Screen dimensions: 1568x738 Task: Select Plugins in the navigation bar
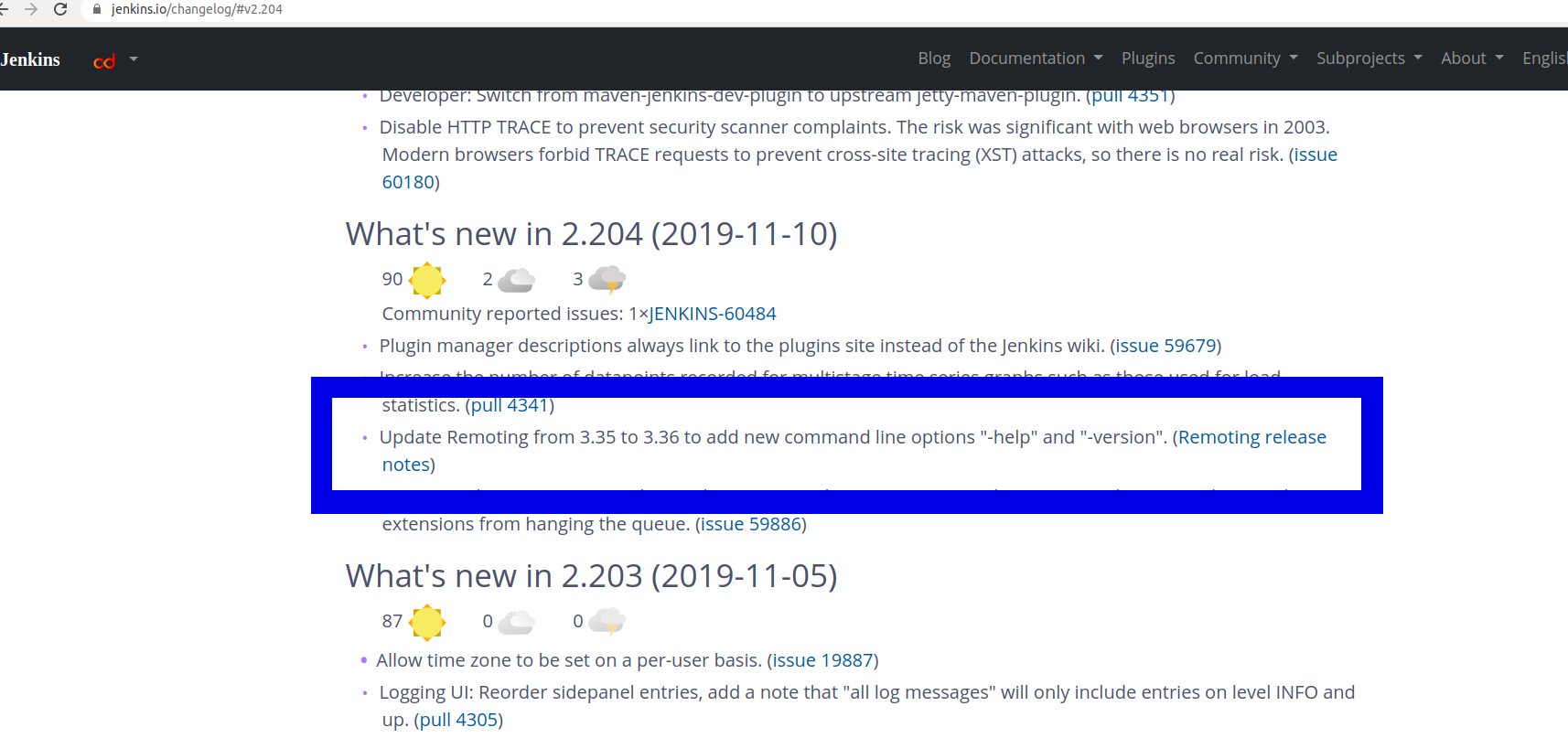point(1148,58)
